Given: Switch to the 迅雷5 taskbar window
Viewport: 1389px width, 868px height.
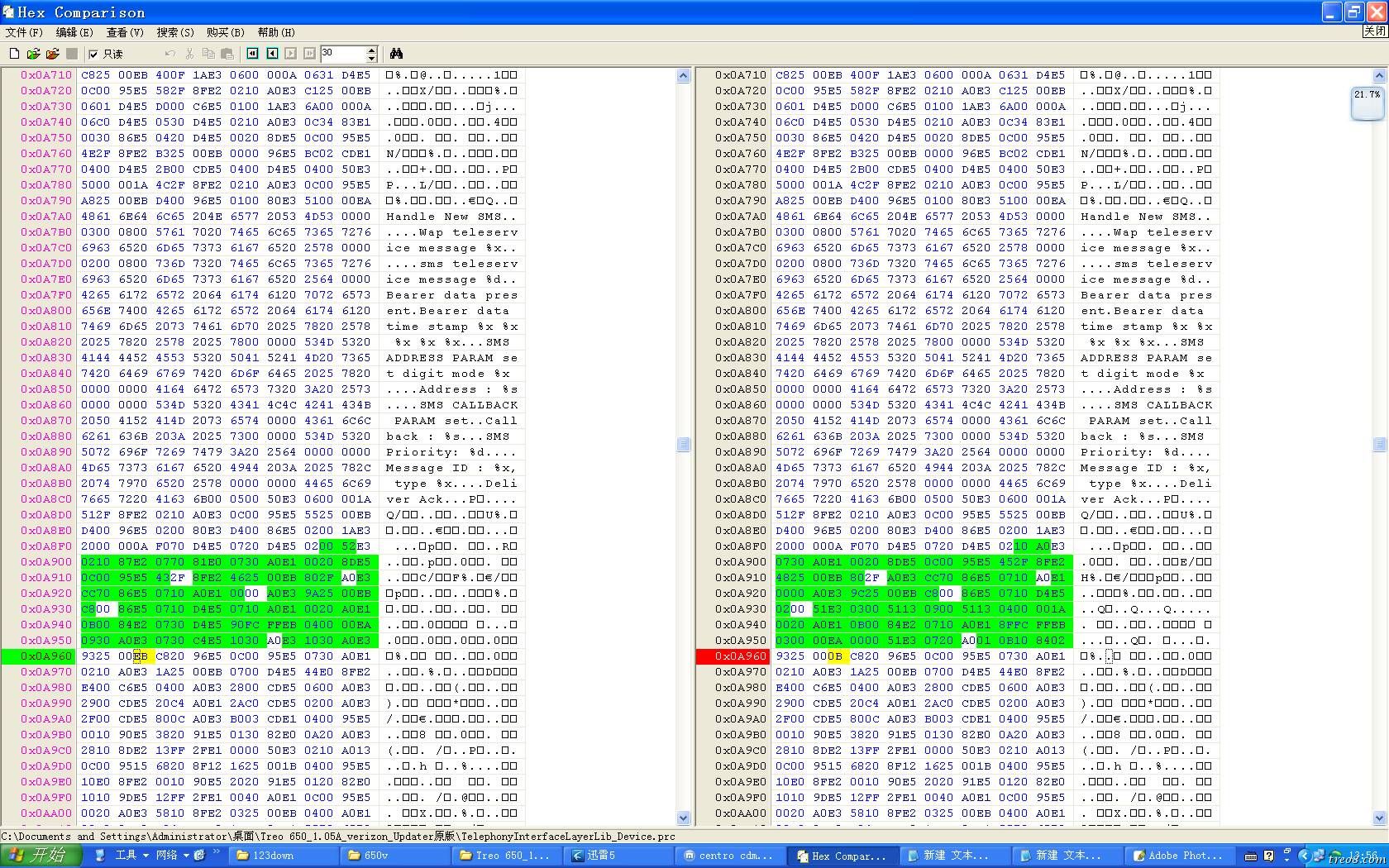Looking at the screenshot, I should pos(620,856).
